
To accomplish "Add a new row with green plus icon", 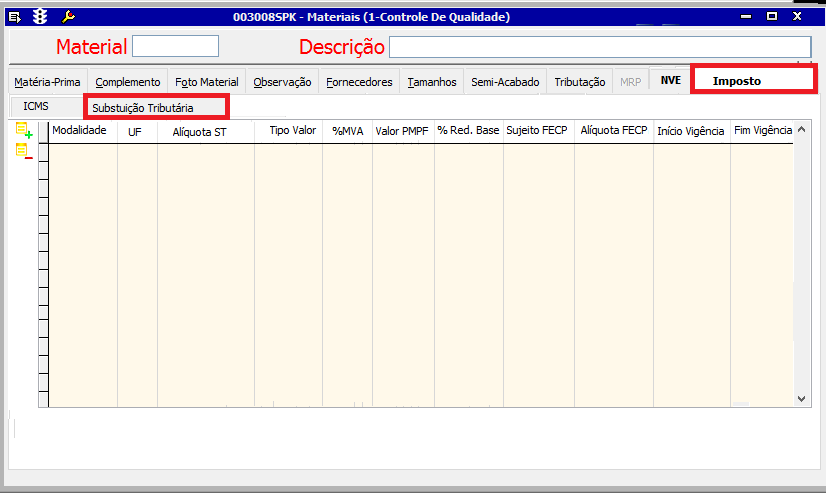I will click(24, 130).
